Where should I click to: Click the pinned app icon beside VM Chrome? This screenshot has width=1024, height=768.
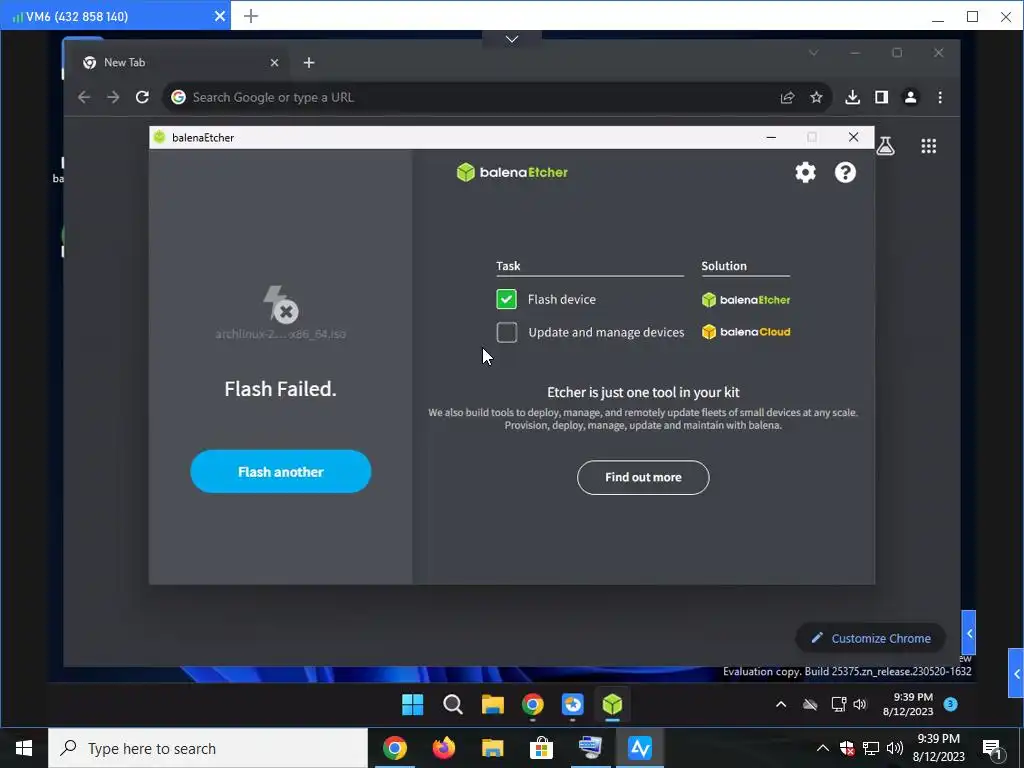click(573, 705)
